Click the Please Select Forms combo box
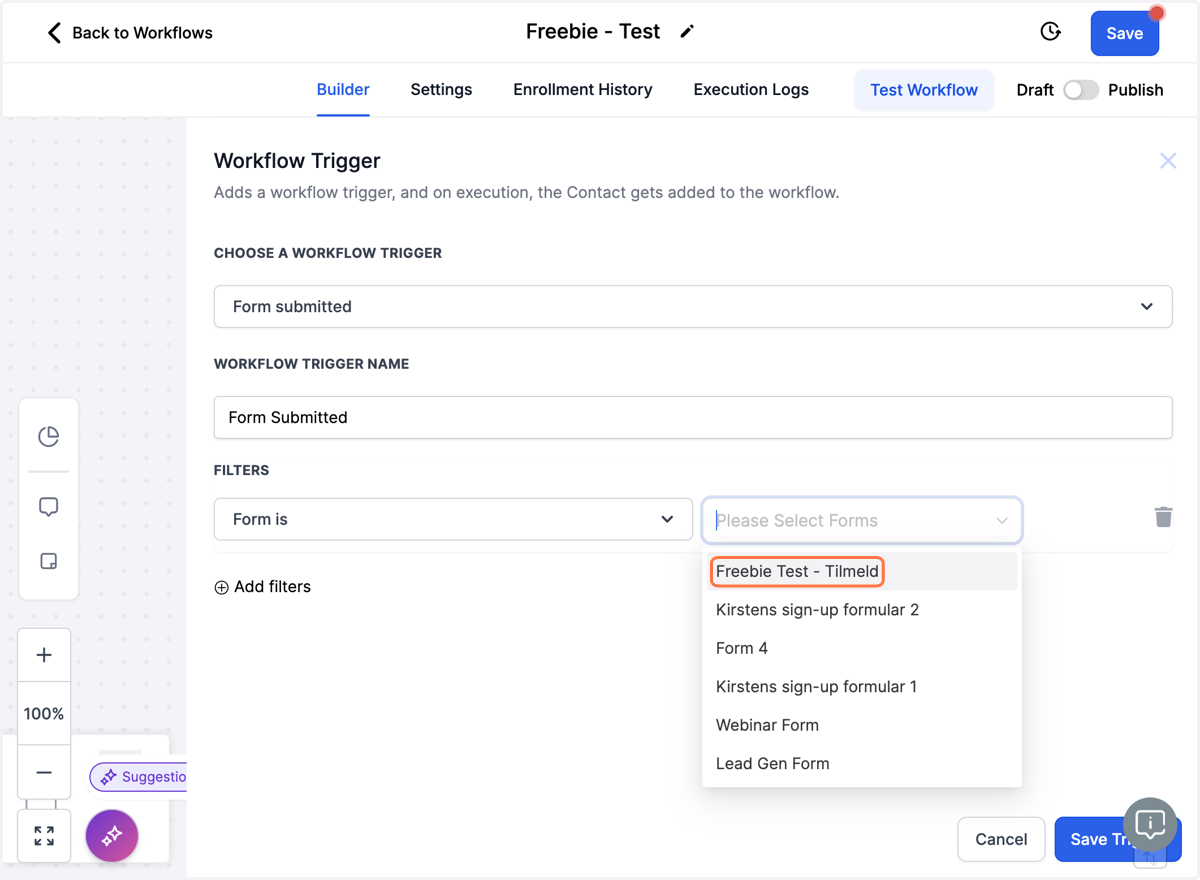 (x=862, y=520)
